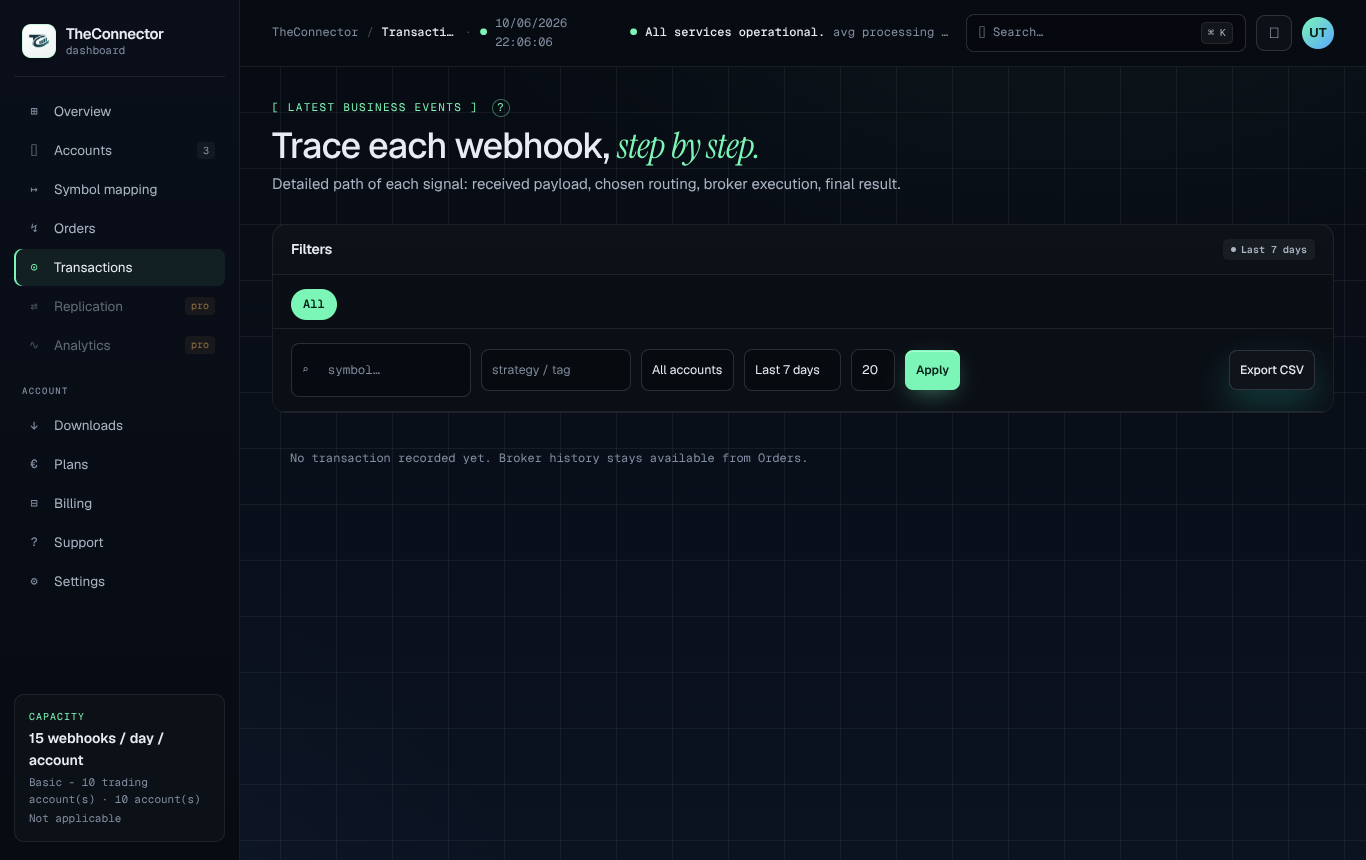Image resolution: width=1366 pixels, height=860 pixels.
Task: Select Transactions in the sidebar
Action: pyautogui.click(x=119, y=267)
